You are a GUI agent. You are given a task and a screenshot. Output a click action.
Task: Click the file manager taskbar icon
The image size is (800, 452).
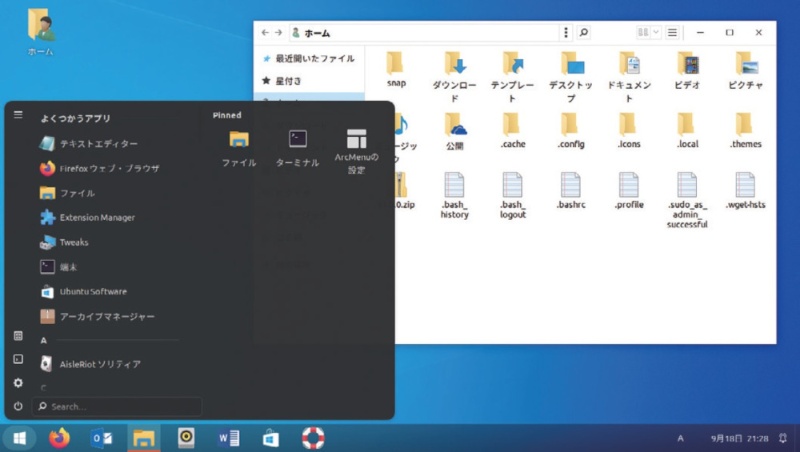[x=143, y=438]
